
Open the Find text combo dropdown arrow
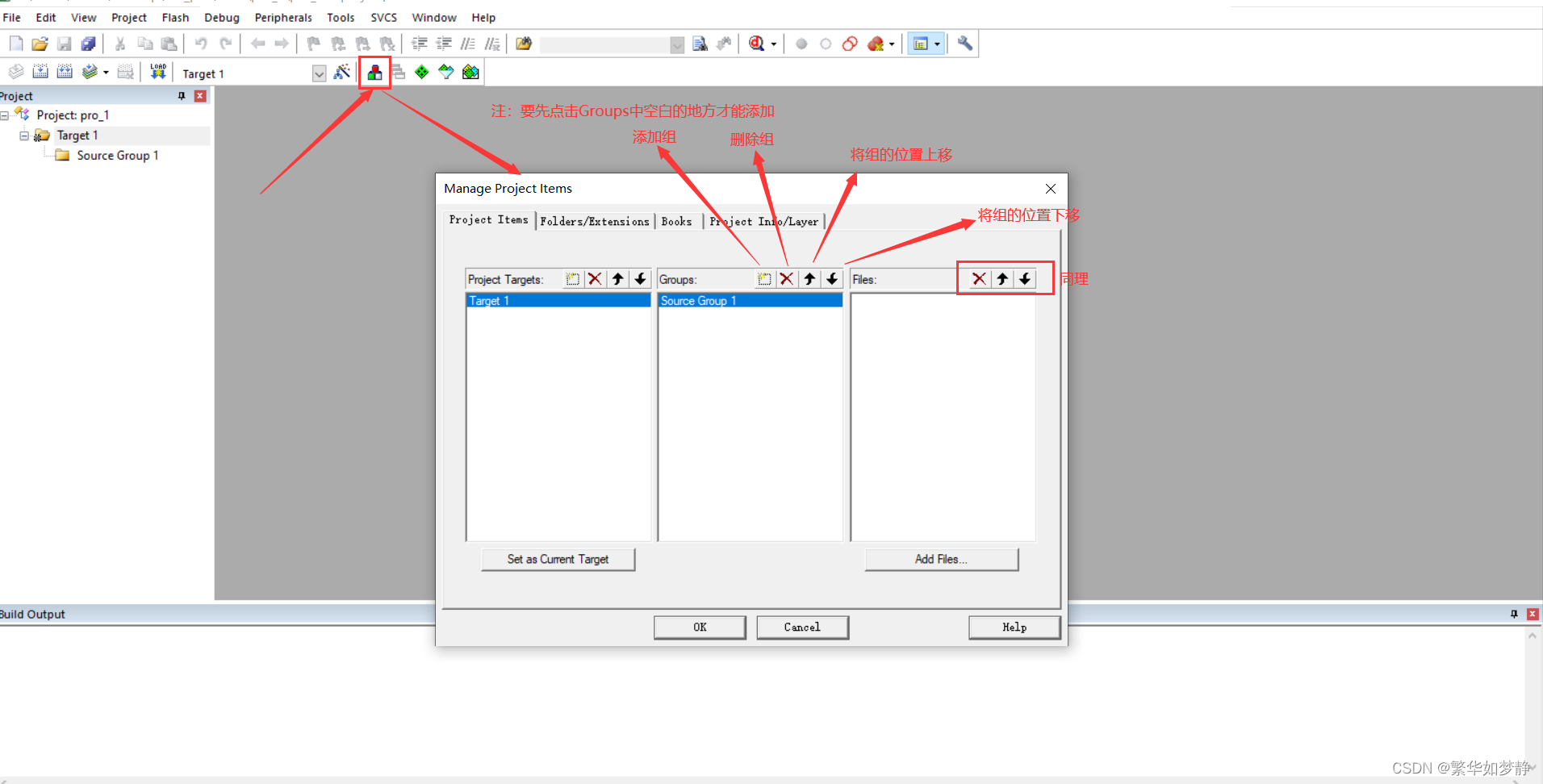[677, 44]
